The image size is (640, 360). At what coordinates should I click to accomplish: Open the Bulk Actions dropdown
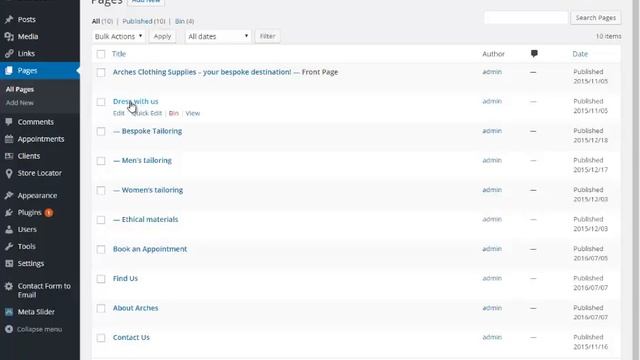118,36
